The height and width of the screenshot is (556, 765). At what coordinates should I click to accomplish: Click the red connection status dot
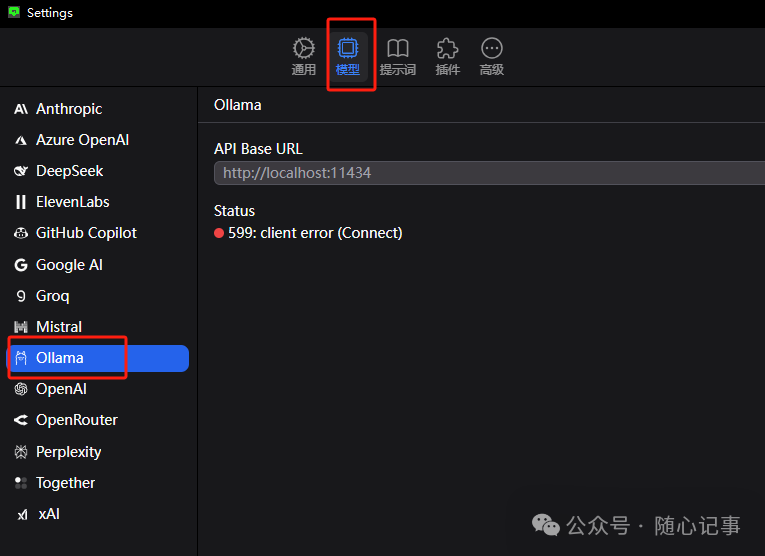pyautogui.click(x=219, y=233)
